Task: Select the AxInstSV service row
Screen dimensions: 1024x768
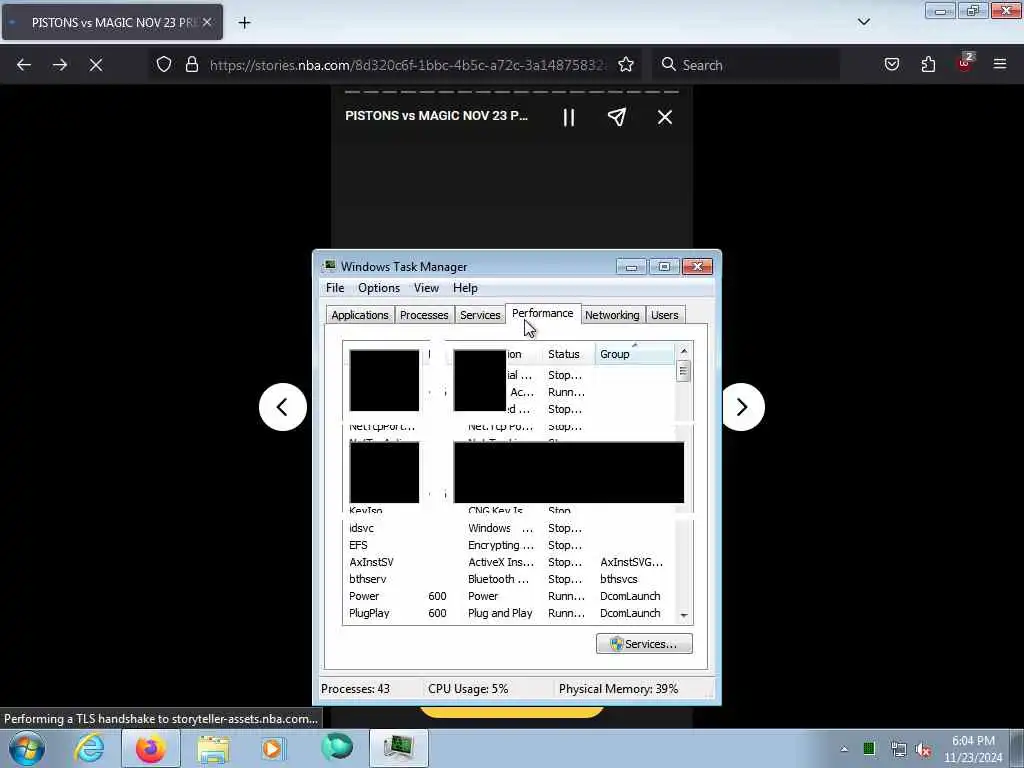Action: (509, 562)
